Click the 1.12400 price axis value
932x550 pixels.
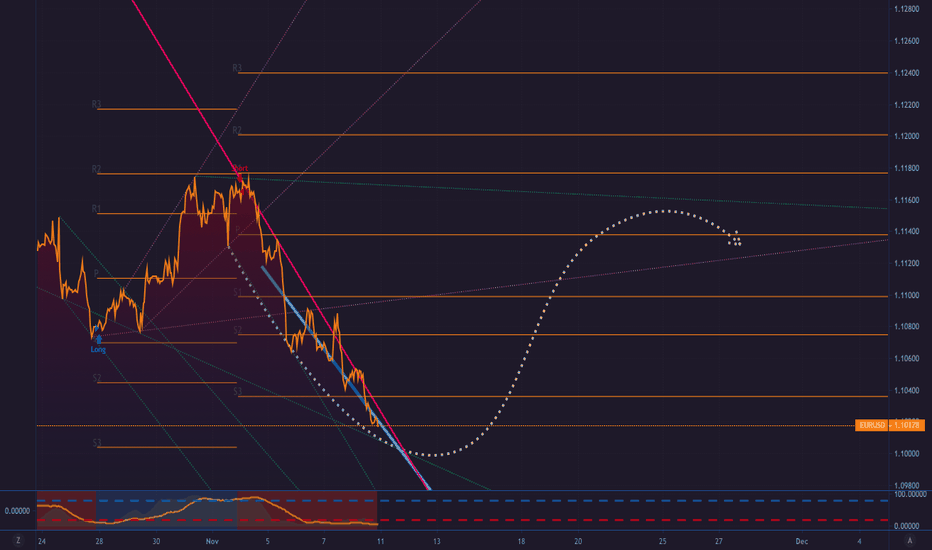tap(906, 73)
